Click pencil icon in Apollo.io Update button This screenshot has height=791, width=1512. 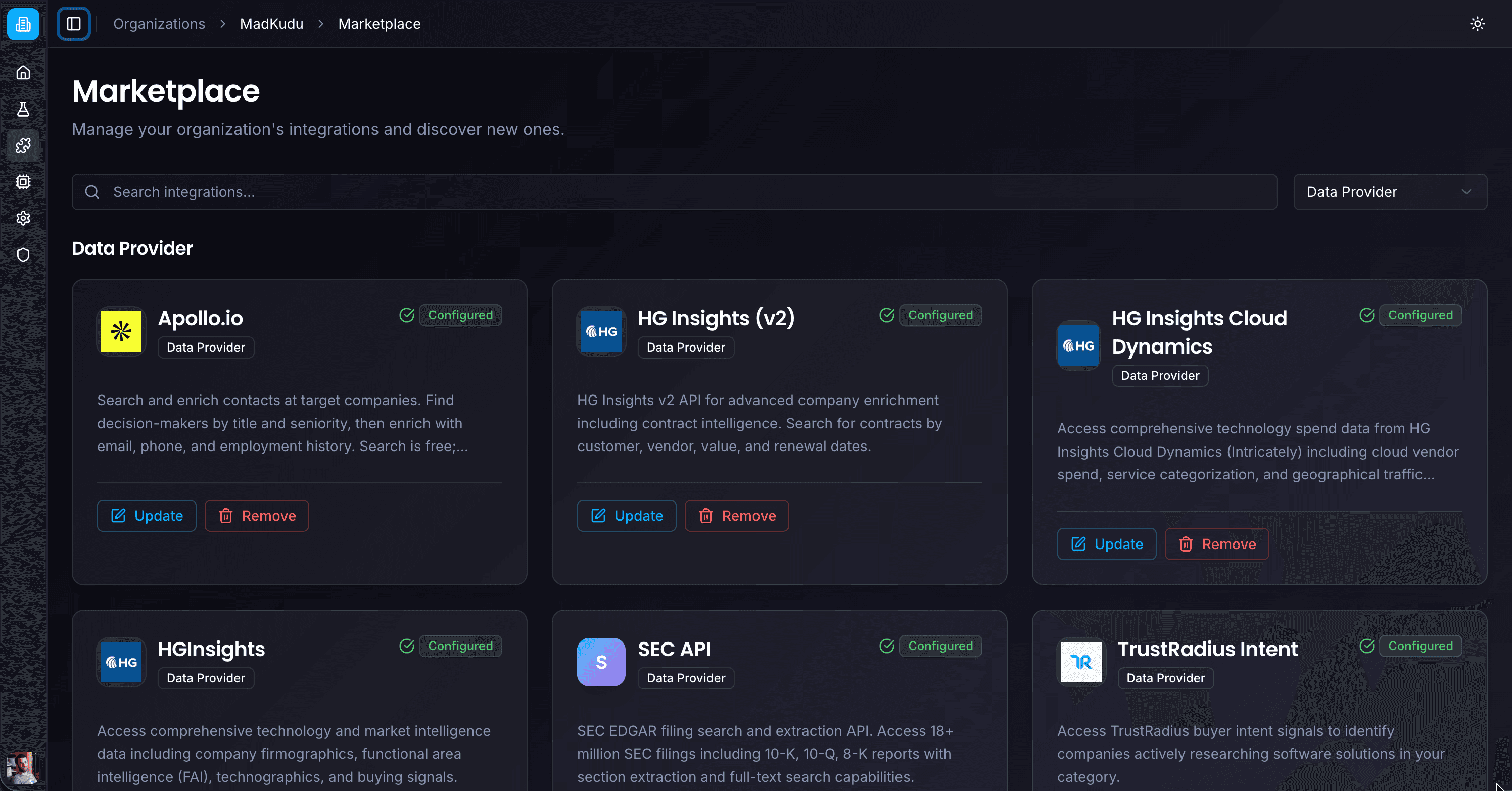pos(119,516)
